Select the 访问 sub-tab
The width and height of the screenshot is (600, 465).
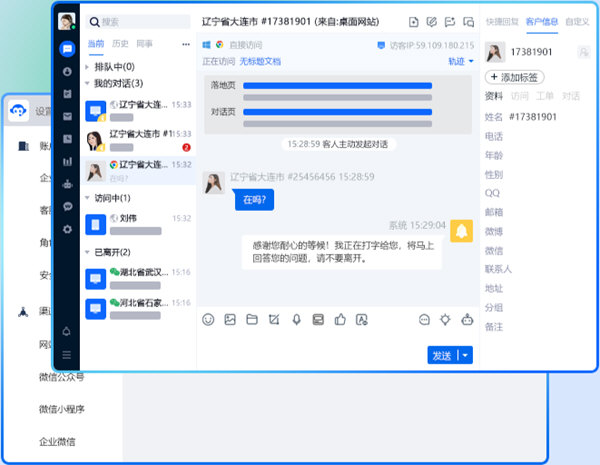pyautogui.click(x=520, y=96)
